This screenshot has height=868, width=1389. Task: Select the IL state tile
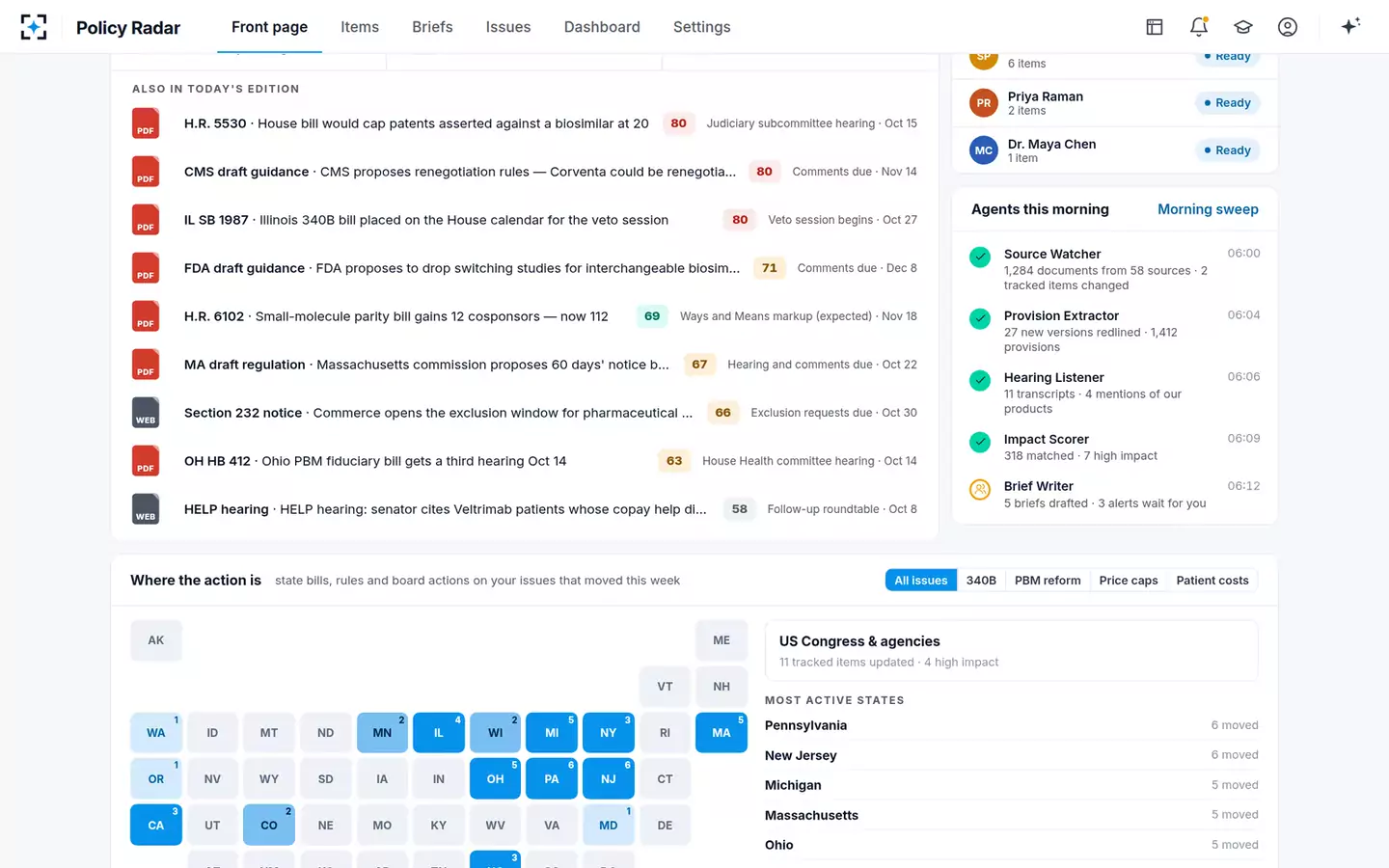[x=439, y=733]
